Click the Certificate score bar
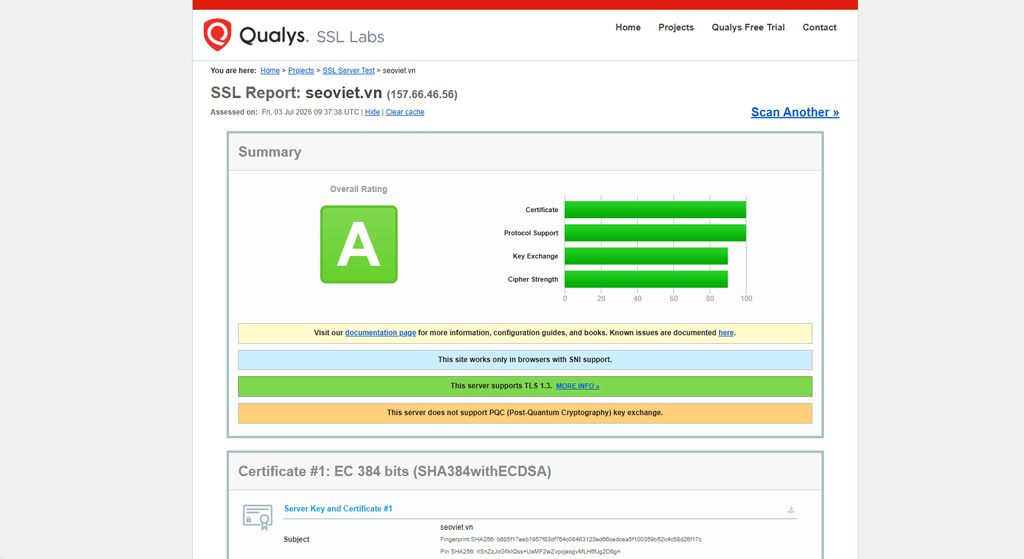Viewport: 1024px width, 559px height. click(655, 210)
